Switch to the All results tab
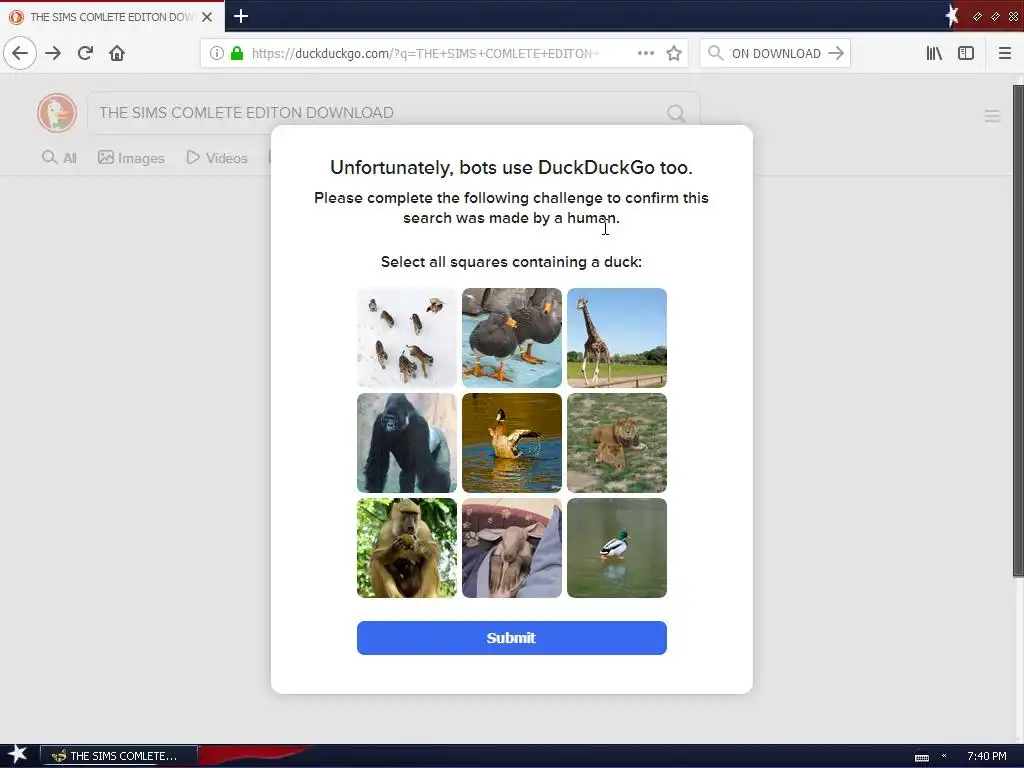This screenshot has height=768, width=1024. (x=59, y=157)
